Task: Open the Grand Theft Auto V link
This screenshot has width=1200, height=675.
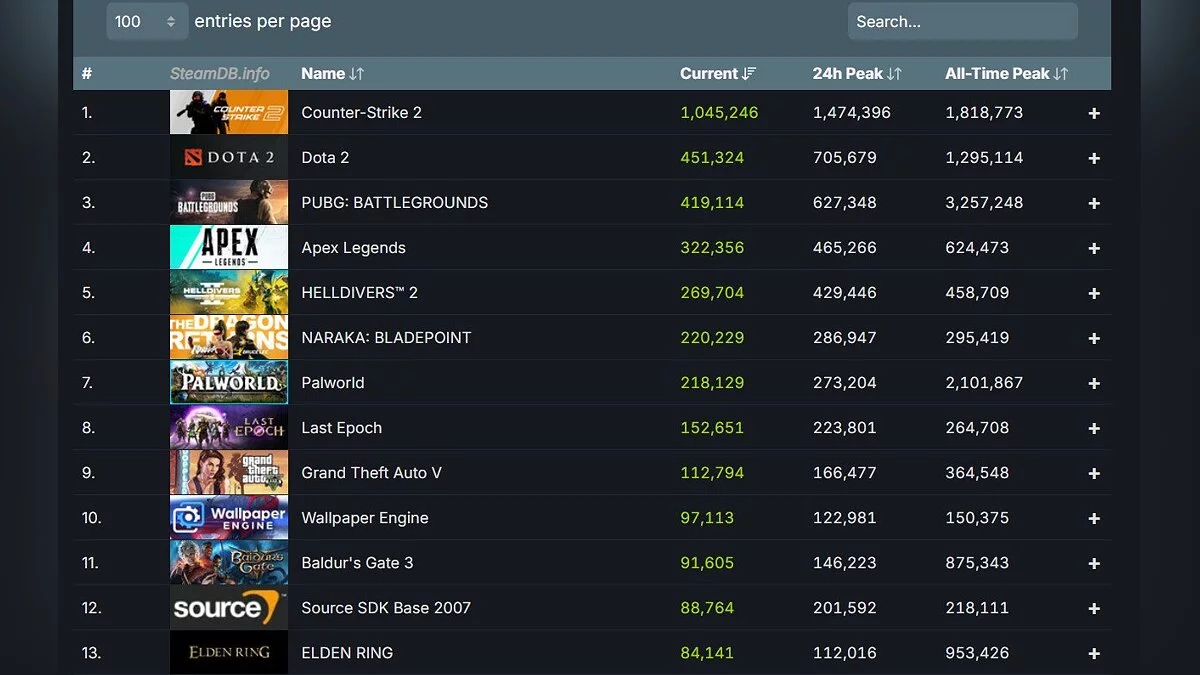Action: [371, 472]
